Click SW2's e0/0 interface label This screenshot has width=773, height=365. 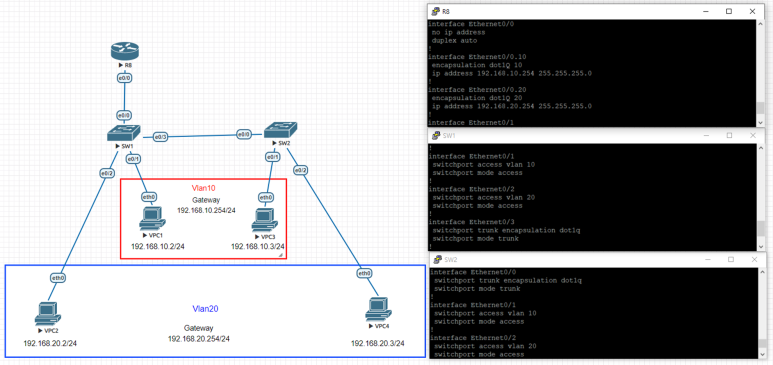click(244, 134)
